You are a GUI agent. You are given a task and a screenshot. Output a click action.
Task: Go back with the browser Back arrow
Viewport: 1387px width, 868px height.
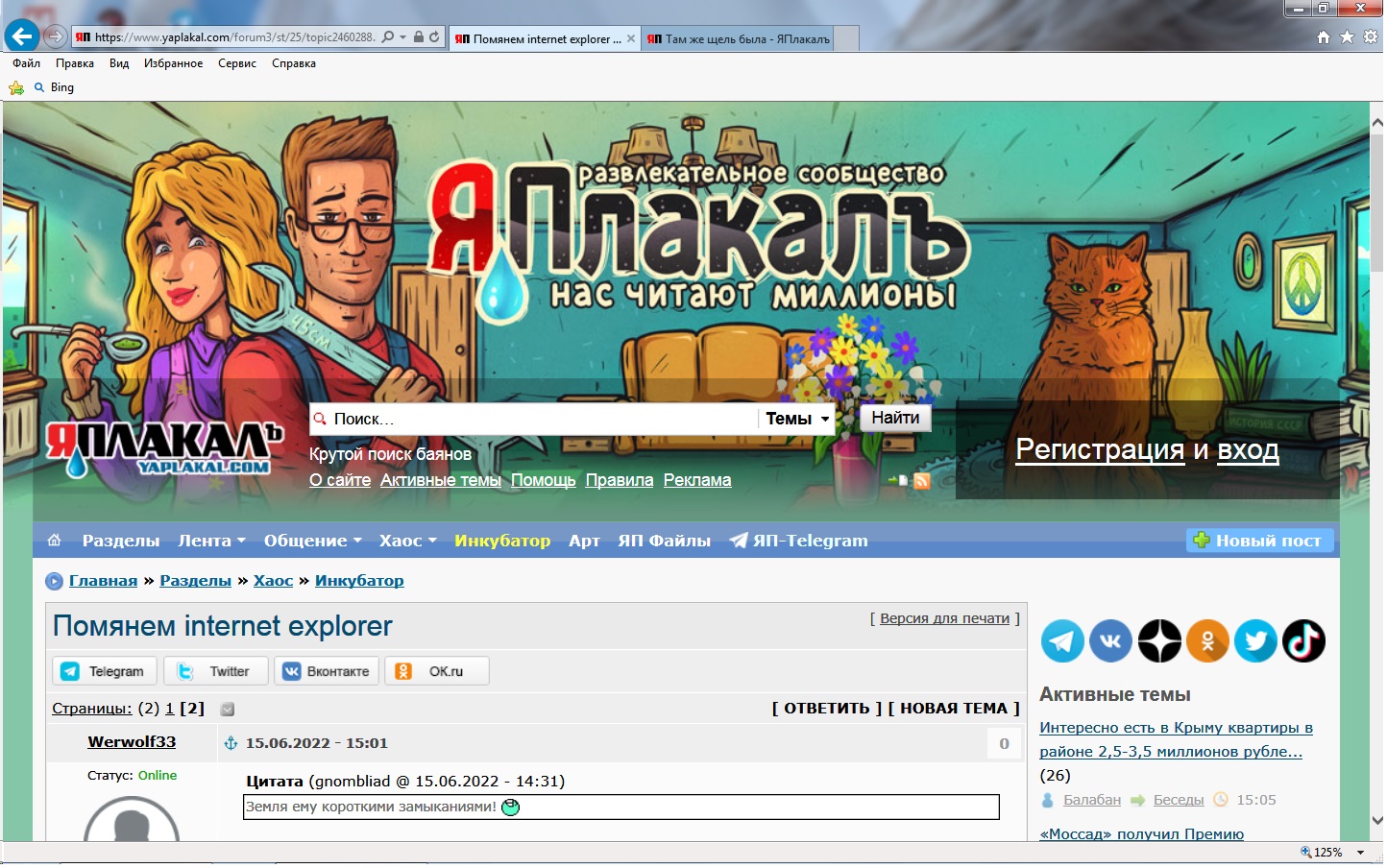pos(21,37)
